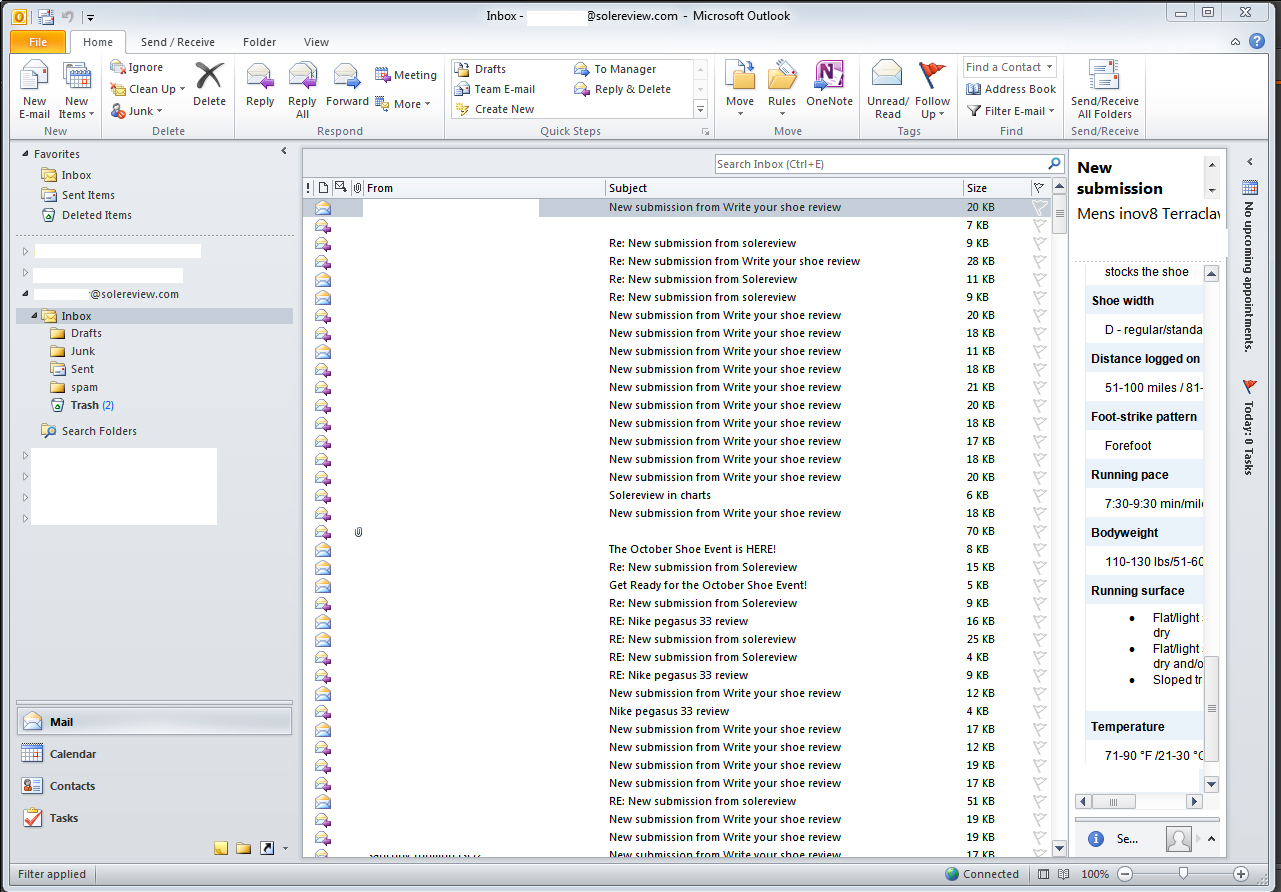Sort messages by From column
Screen dimensions: 1281x892
pyautogui.click(x=483, y=188)
